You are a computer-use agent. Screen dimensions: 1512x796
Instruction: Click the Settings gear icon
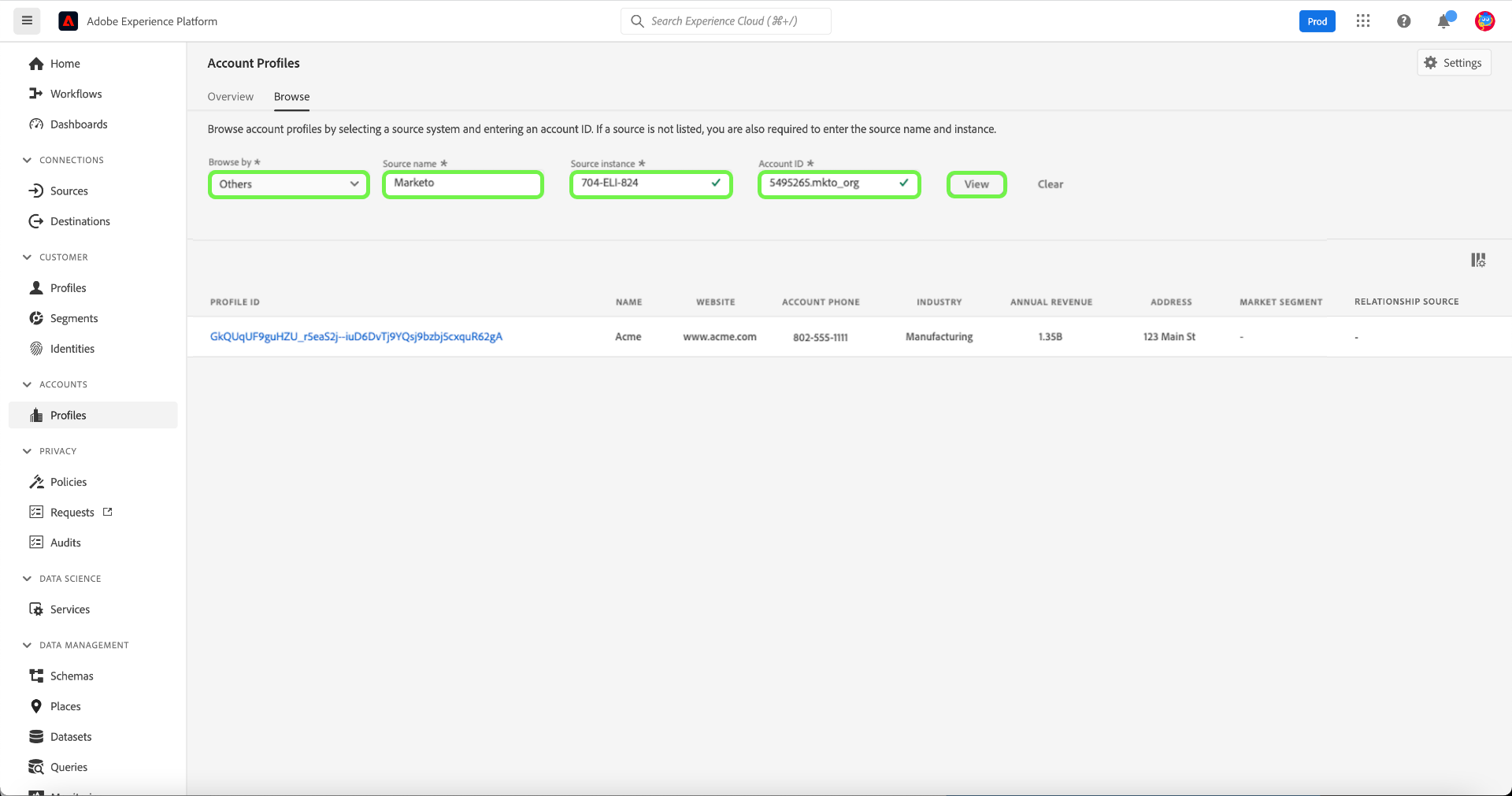coord(1431,63)
